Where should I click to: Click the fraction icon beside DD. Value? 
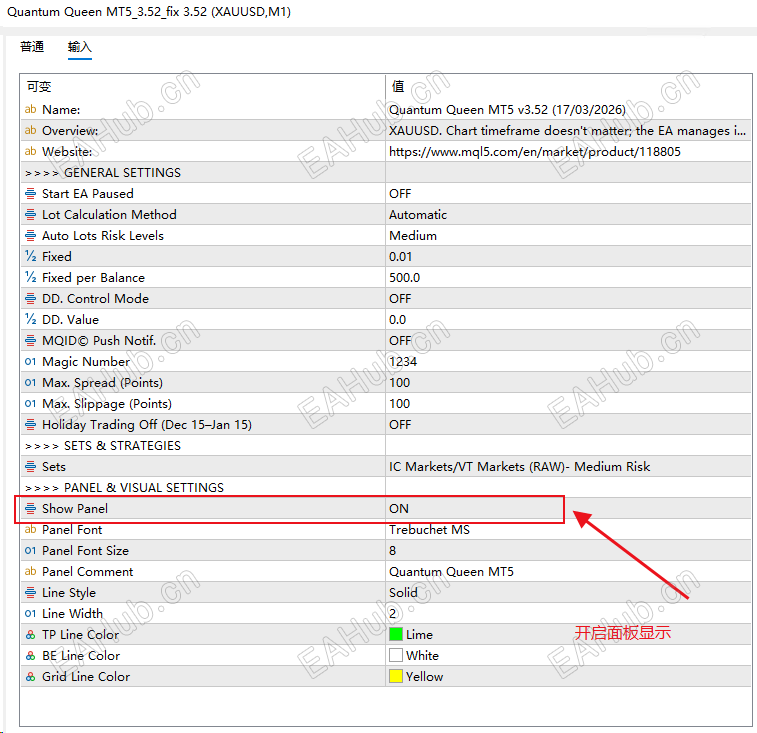(30, 319)
